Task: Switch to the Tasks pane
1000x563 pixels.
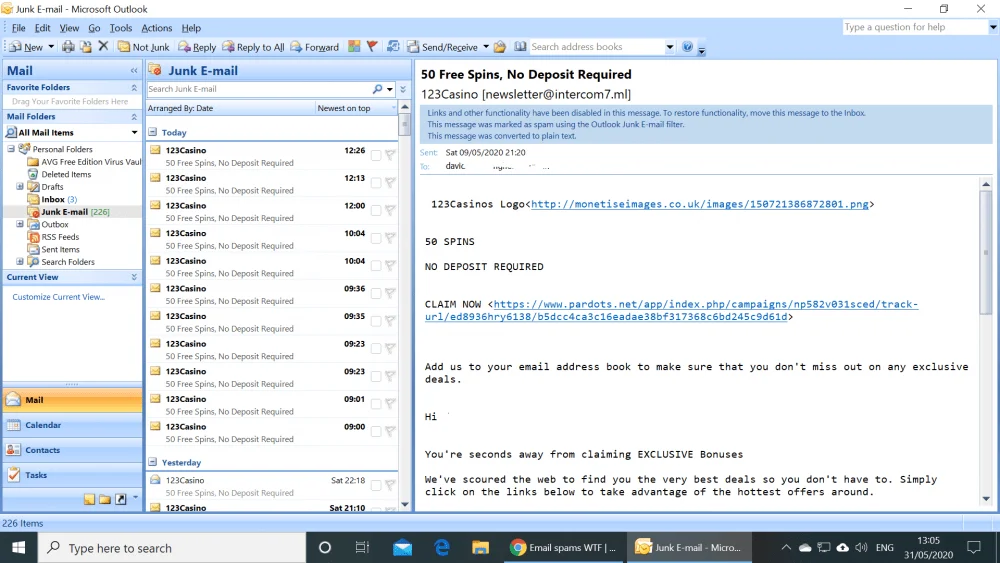Action: pyautogui.click(x=73, y=475)
